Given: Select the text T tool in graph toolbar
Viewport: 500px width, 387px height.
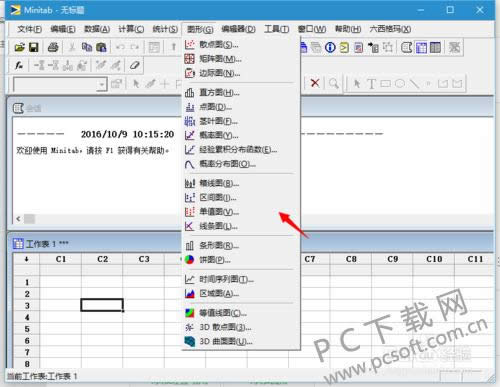Looking at the screenshot, I should [371, 83].
